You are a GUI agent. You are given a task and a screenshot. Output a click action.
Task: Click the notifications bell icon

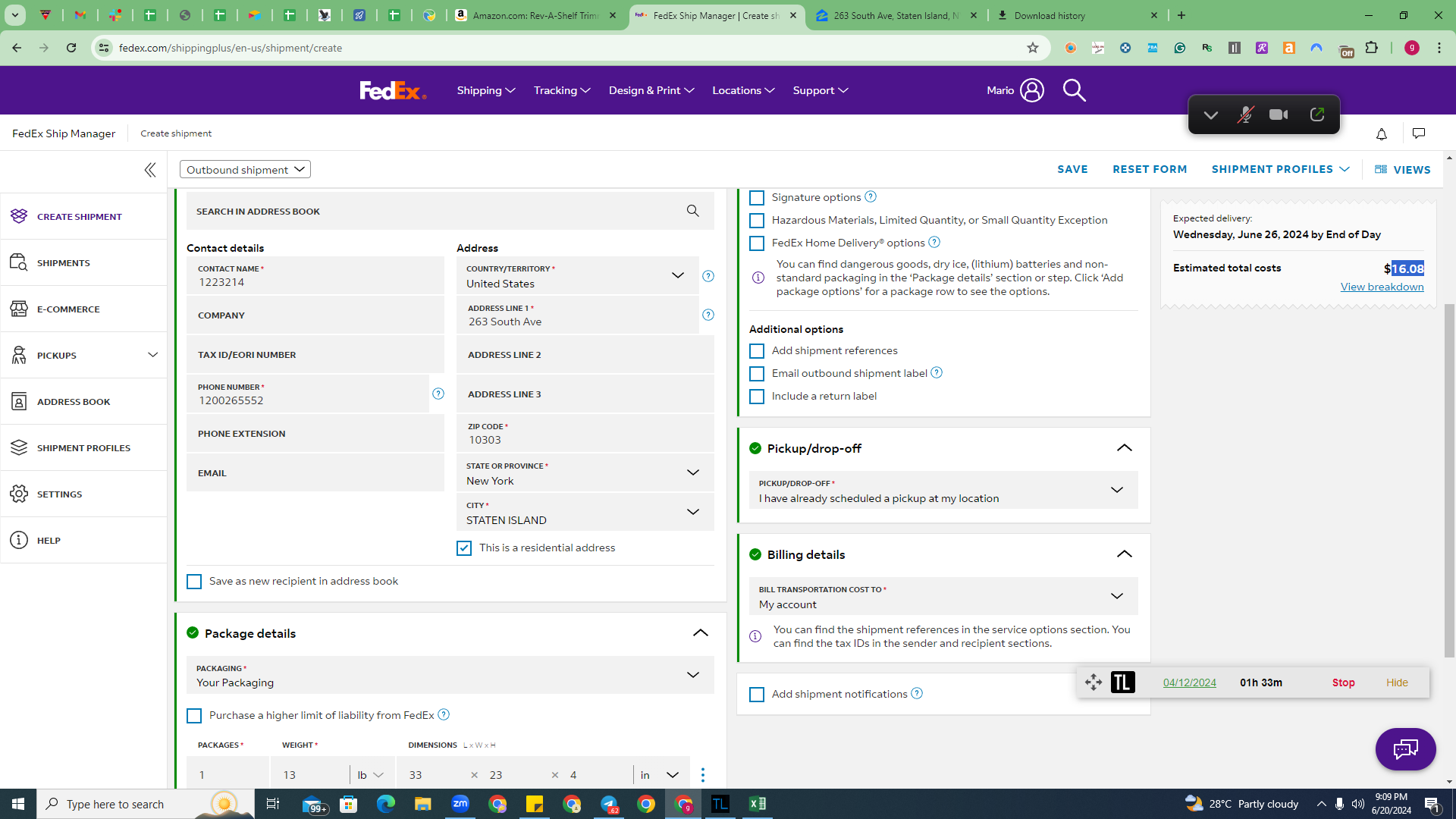coord(1382,134)
